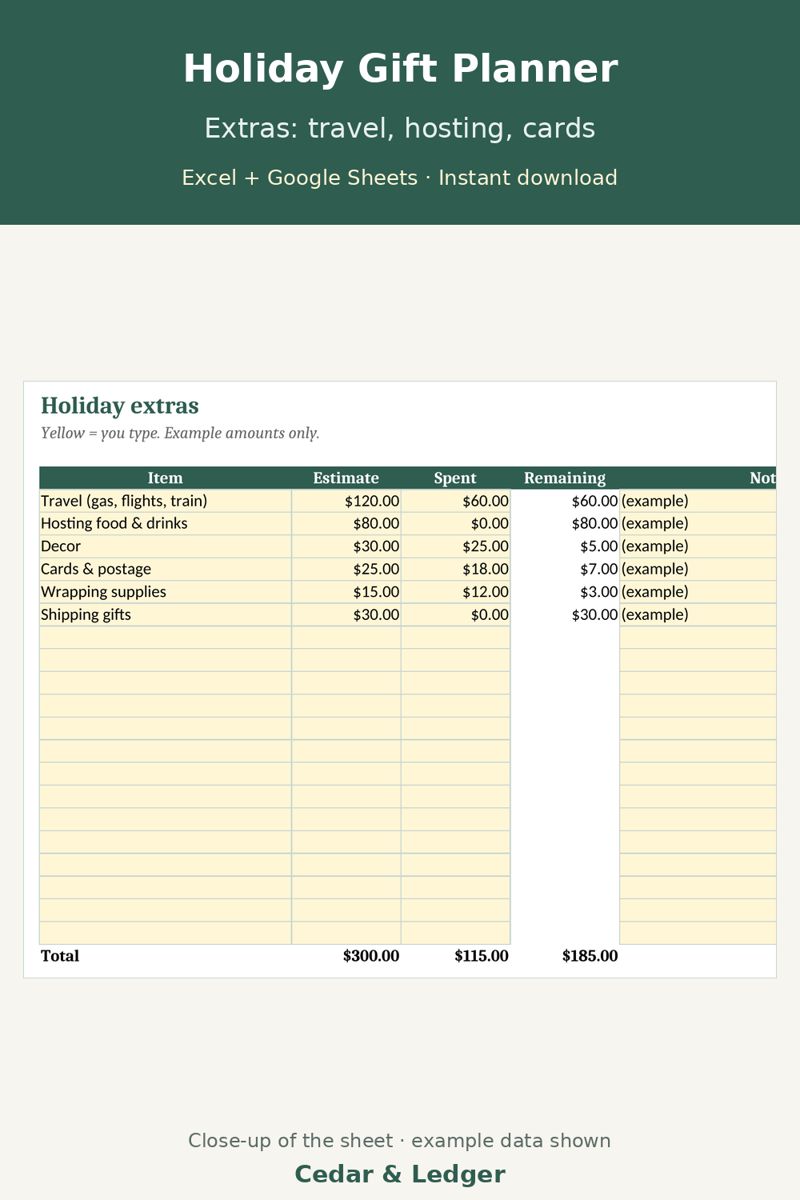The image size is (800, 1200).
Task: Select the Estimate column header
Action: 346,478
